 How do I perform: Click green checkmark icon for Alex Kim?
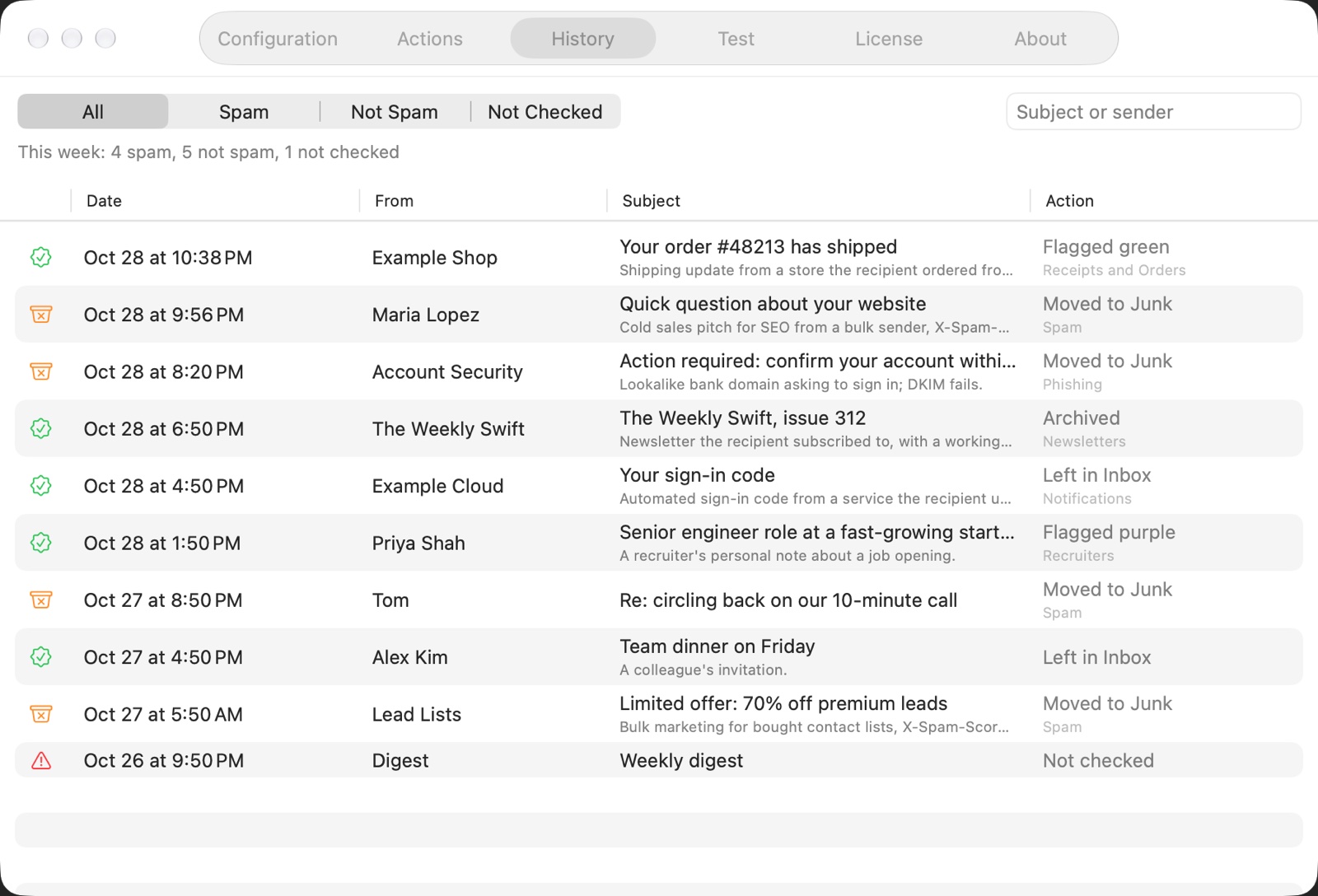pyautogui.click(x=41, y=657)
